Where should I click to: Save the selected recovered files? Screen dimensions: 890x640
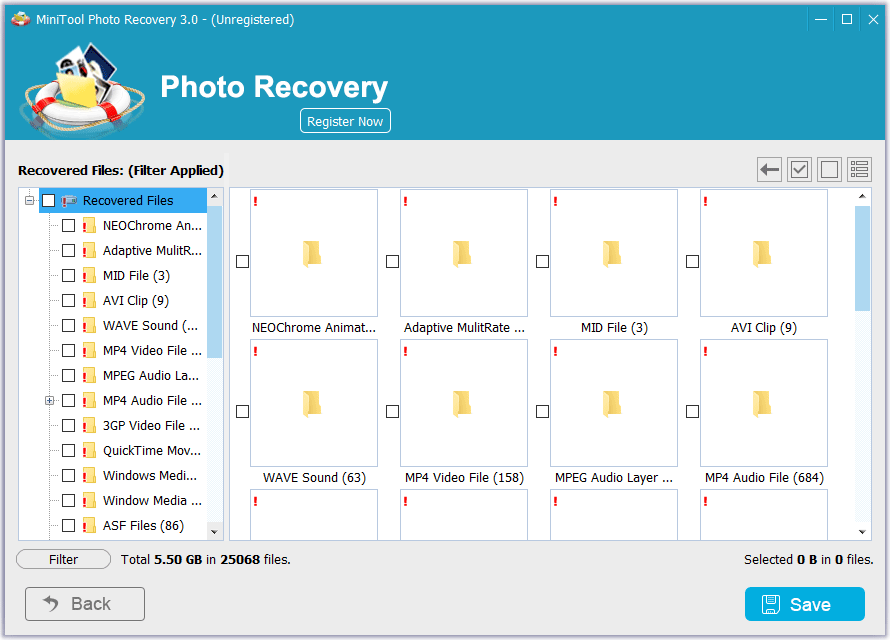[805, 604]
